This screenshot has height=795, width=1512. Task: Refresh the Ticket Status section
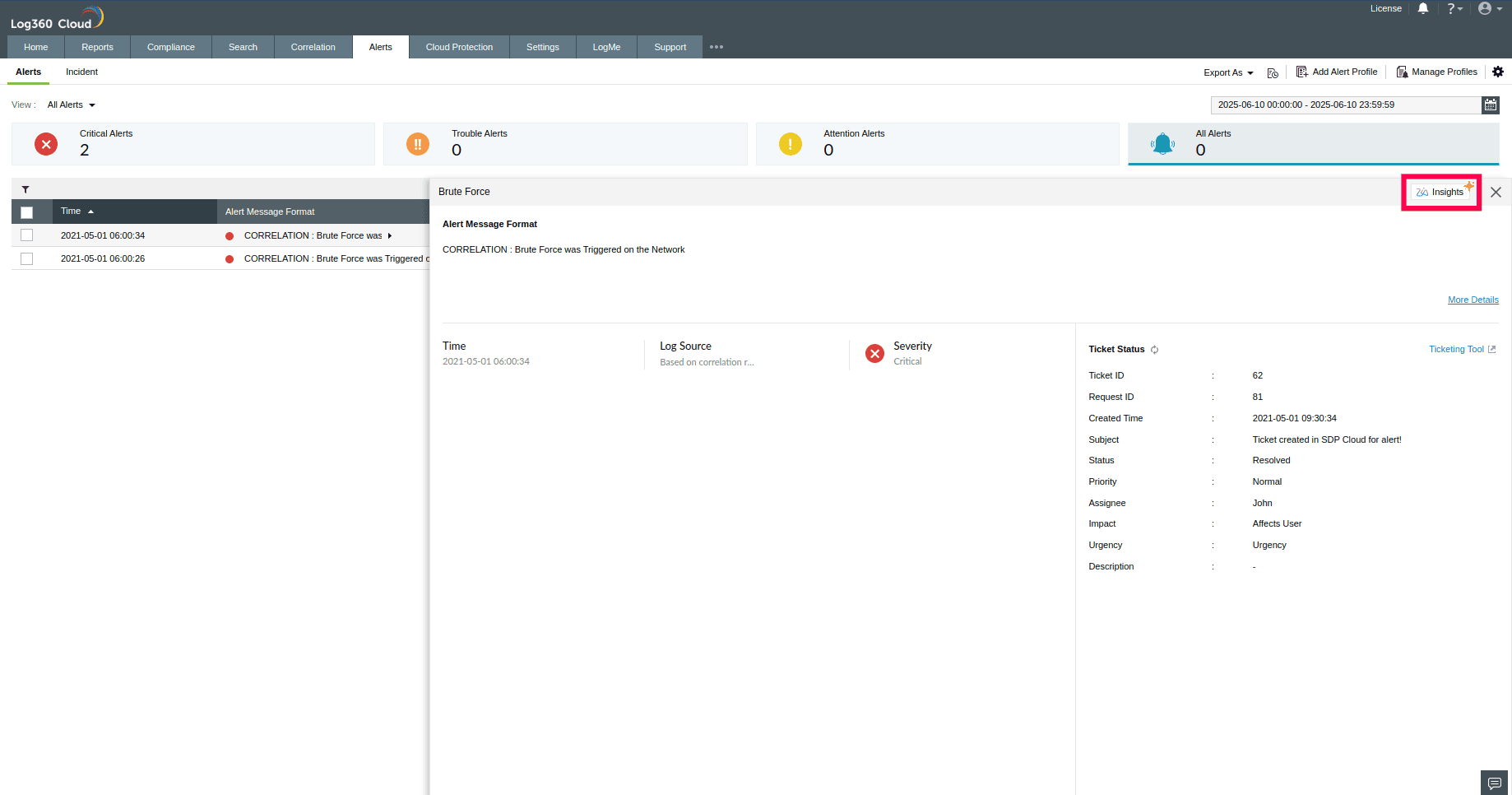(1155, 349)
